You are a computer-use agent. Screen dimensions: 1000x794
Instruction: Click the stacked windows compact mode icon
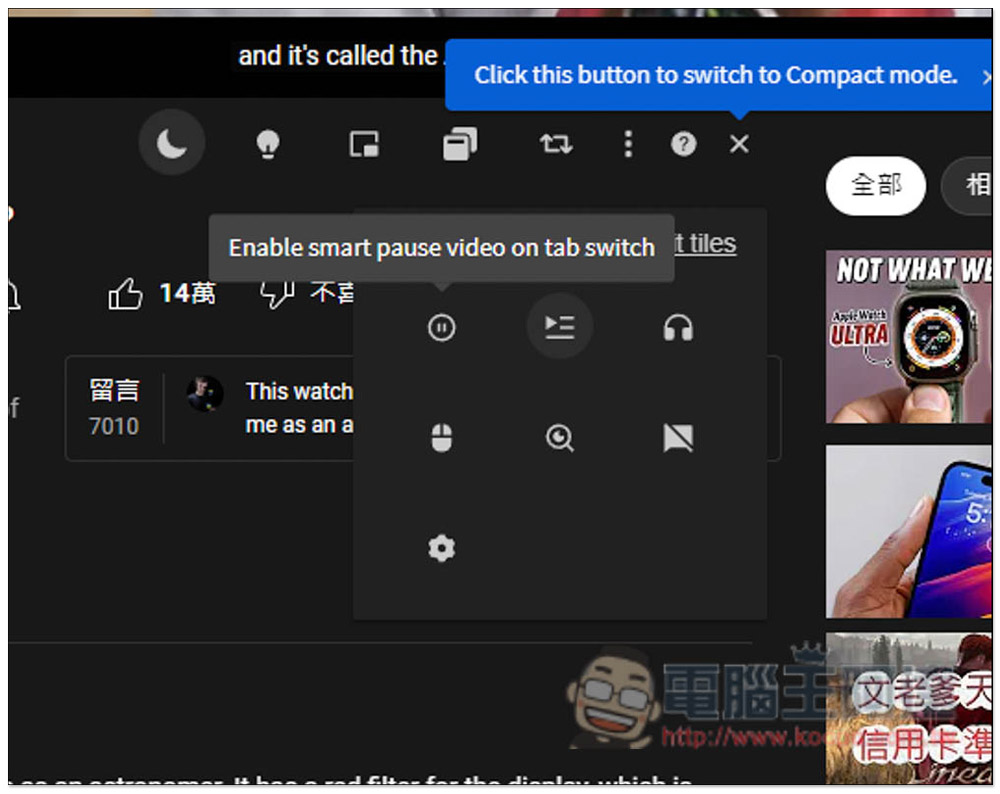(460, 143)
